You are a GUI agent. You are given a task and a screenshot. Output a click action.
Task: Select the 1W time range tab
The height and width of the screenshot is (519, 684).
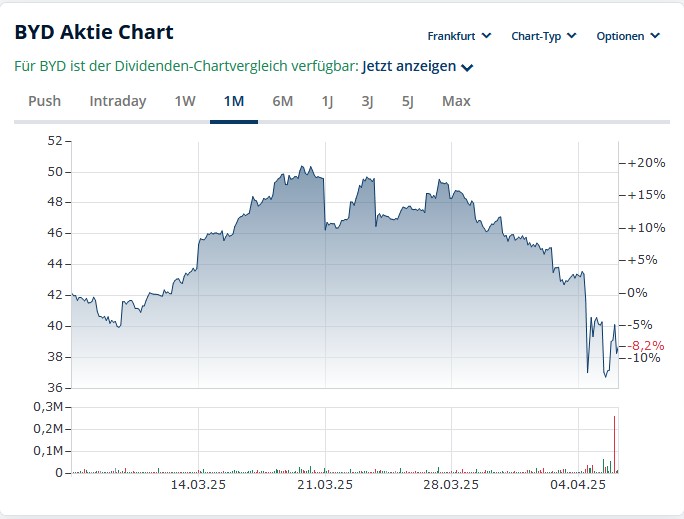pyautogui.click(x=185, y=101)
